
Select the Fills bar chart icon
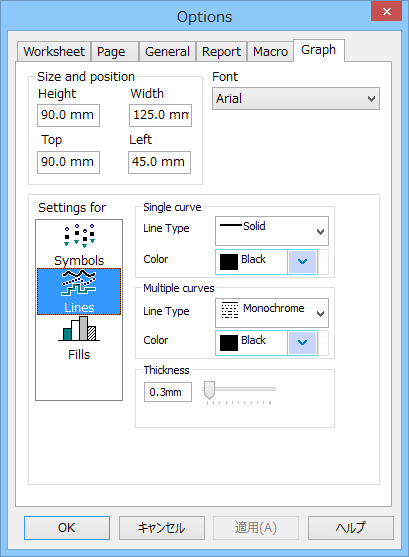click(x=79, y=329)
